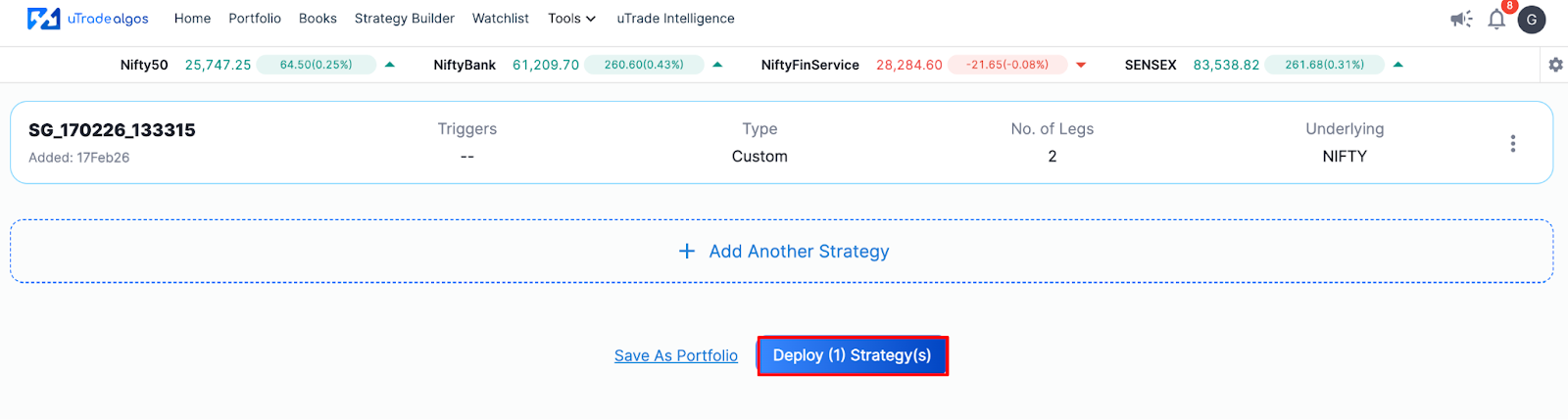Click the Type value Custom

pyautogui.click(x=759, y=157)
